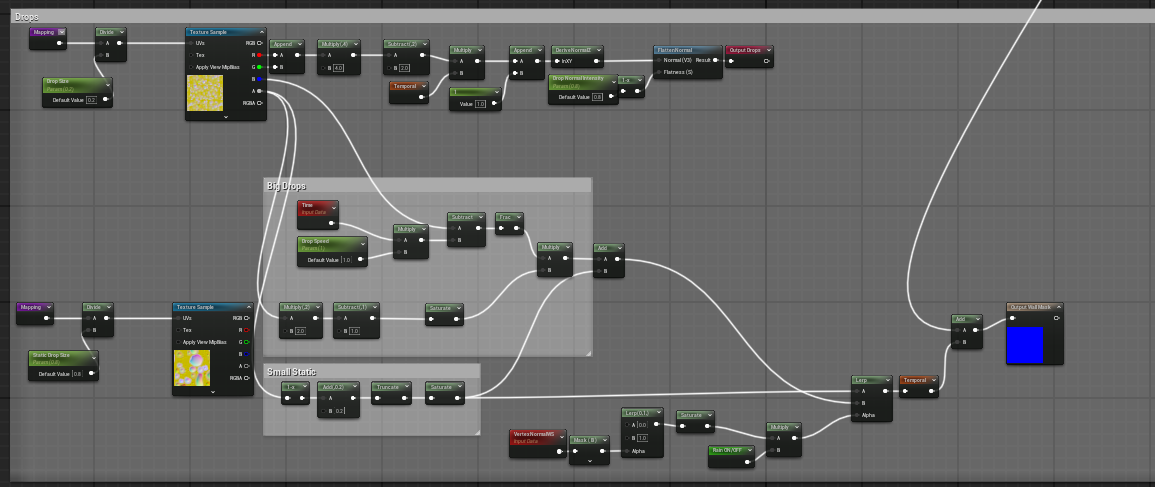Click the InXY input pin on DeriveNormalZ
Screen dimensions: 1155x487
coord(557,61)
